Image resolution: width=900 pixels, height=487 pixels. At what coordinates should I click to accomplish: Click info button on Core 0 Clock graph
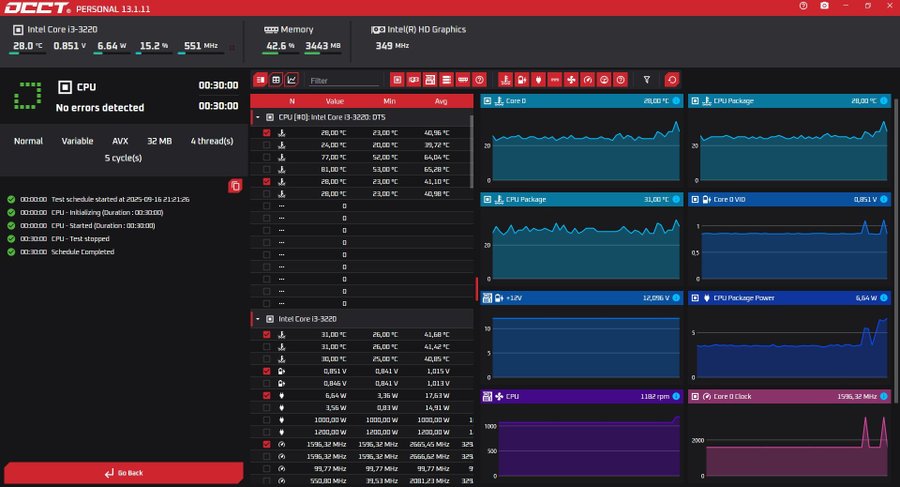click(x=883, y=397)
